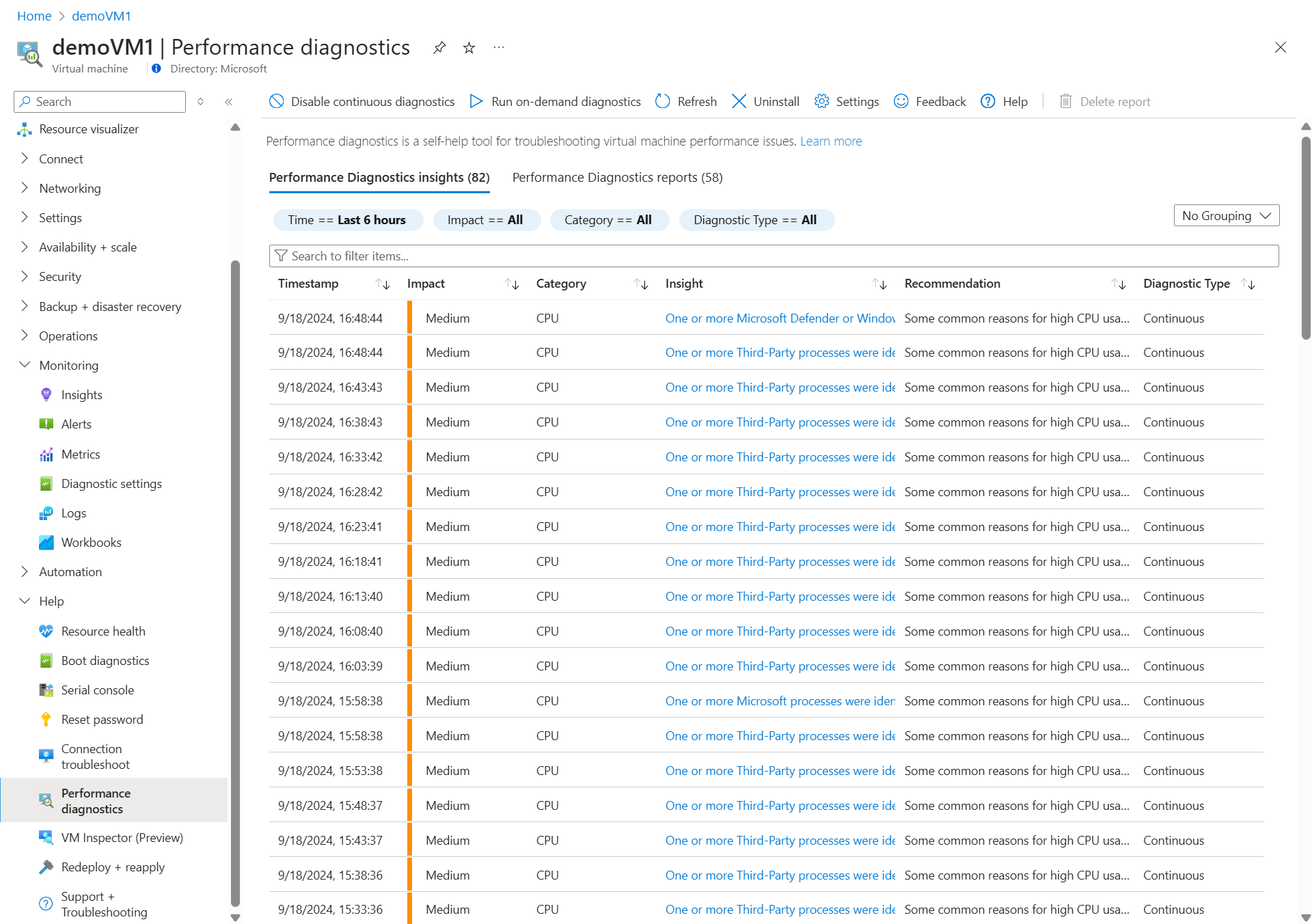Click the Learn more link
This screenshot has height=924, width=1312.
click(831, 141)
